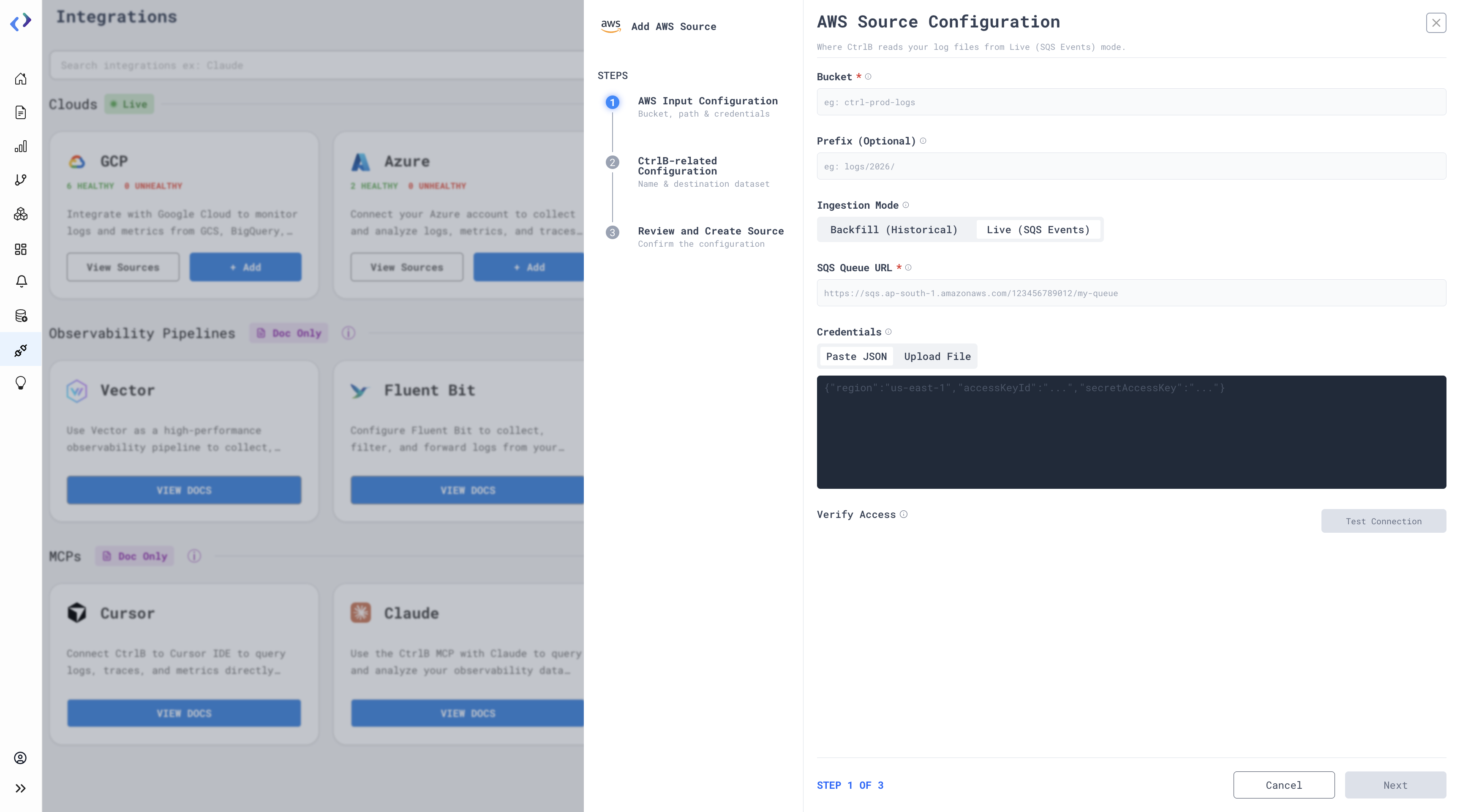This screenshot has height=812, width=1460.
Task: Go to step 3 Review and Create Source
Action: 695,237
